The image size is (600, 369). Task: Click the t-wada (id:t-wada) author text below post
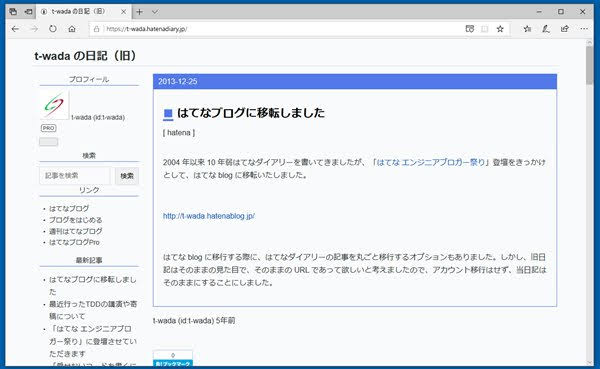(183, 320)
